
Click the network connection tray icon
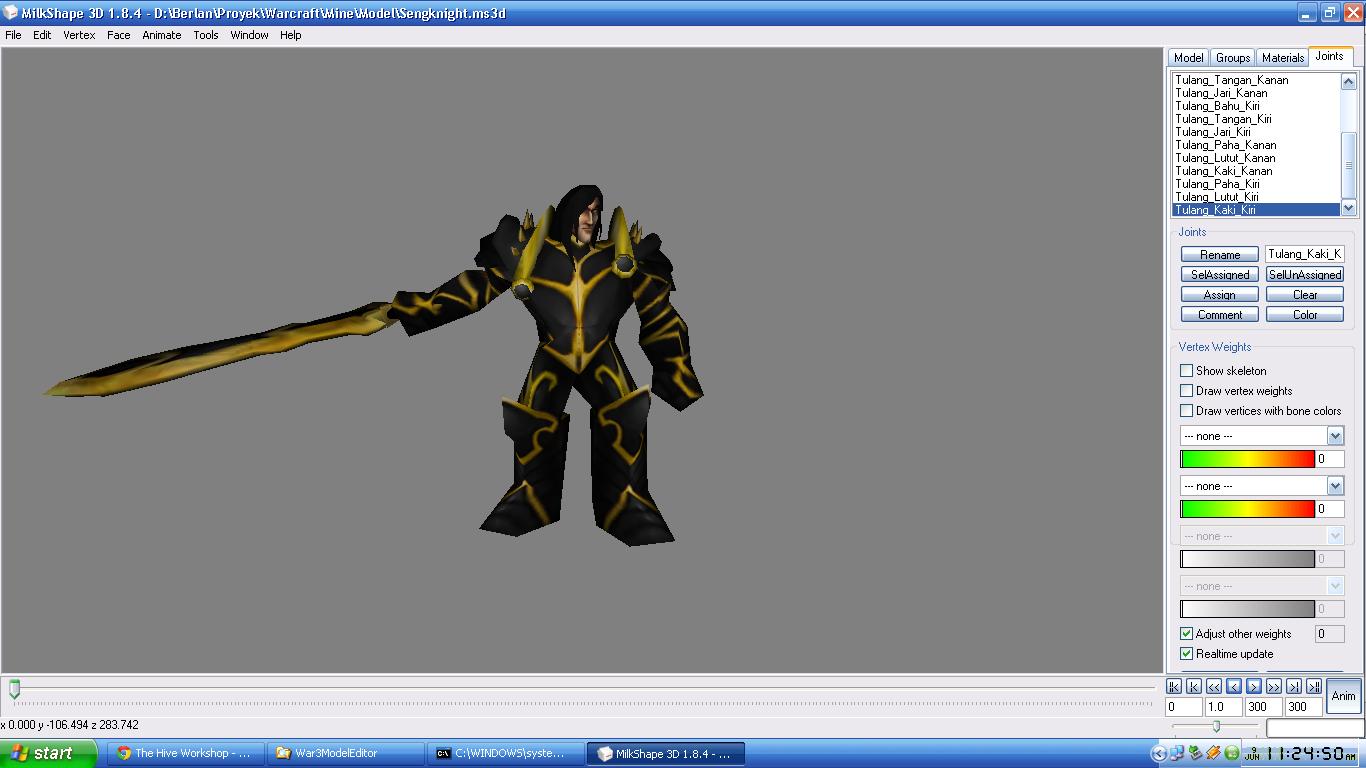point(1176,753)
